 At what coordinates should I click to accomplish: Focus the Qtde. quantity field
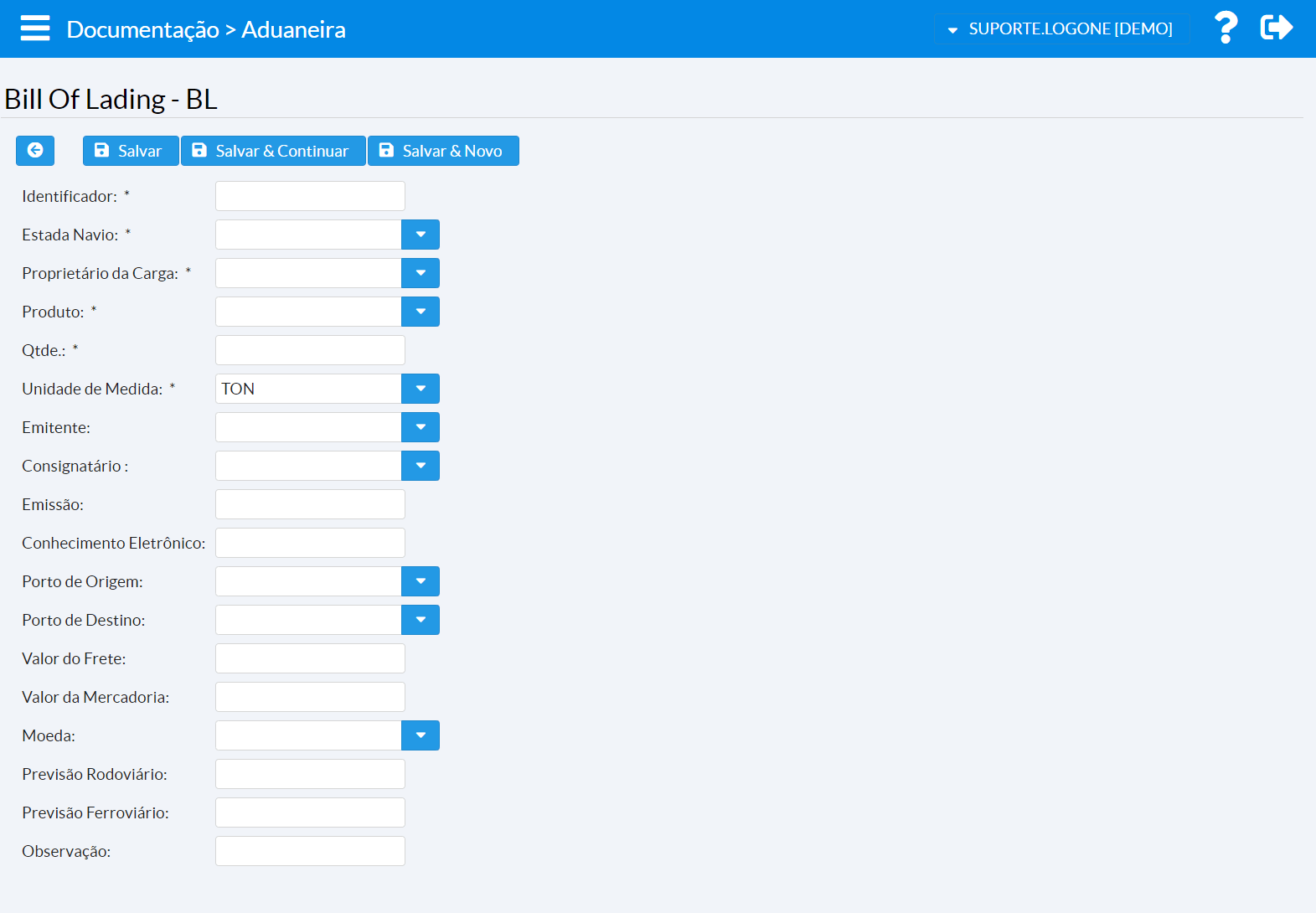[310, 350]
